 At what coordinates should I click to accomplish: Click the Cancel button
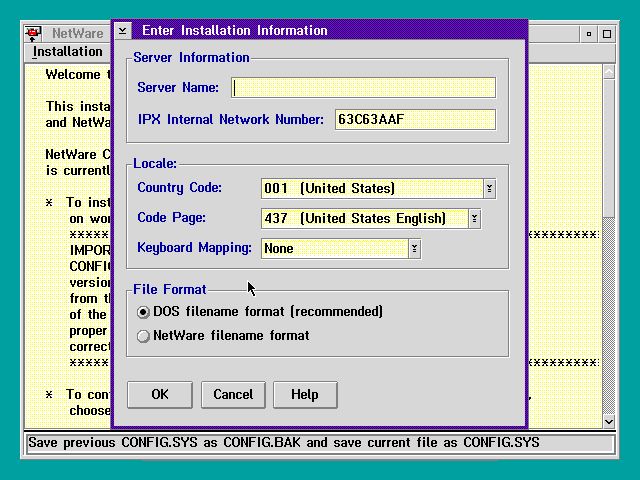point(233,395)
